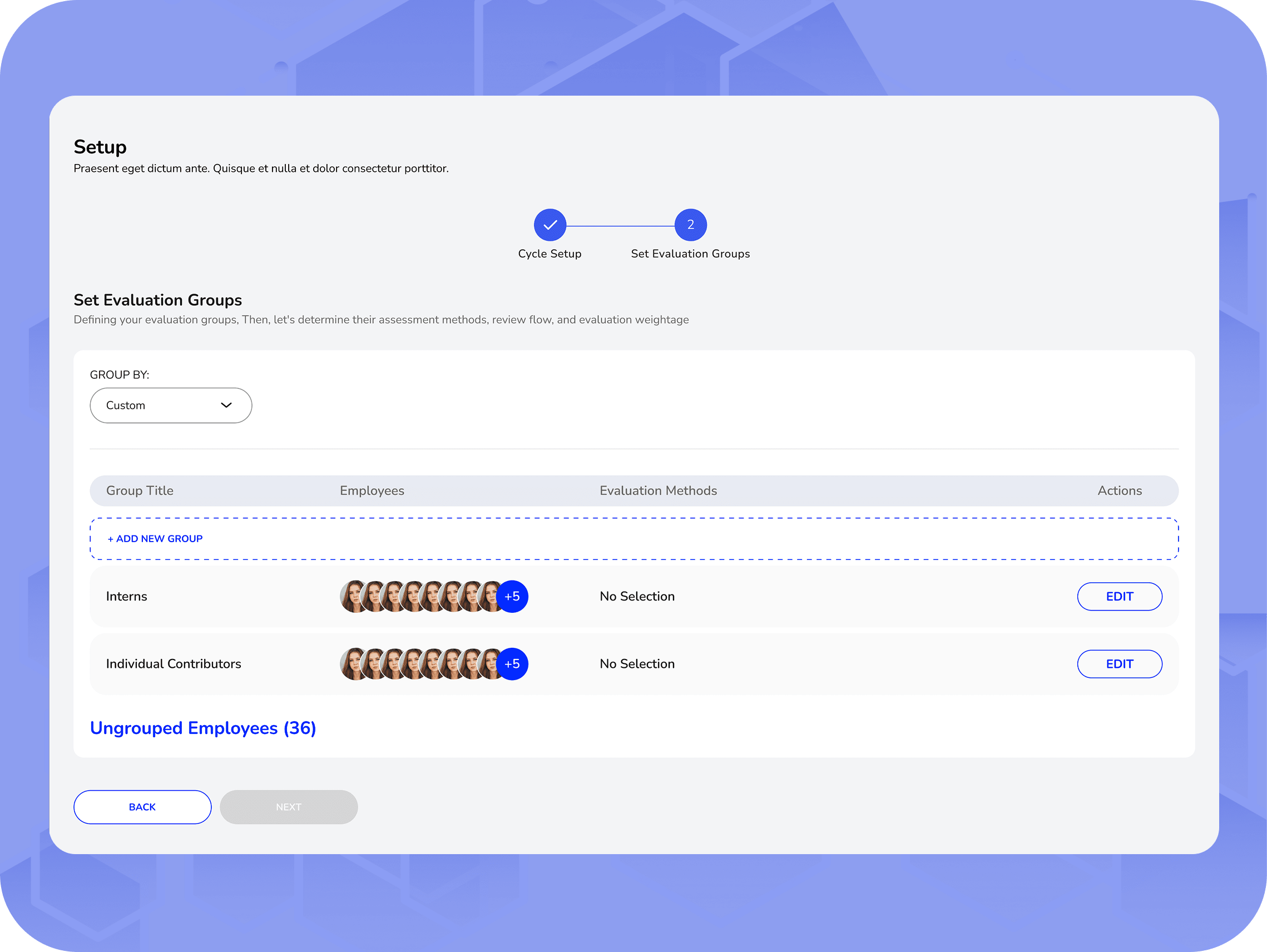Open the Group By Custom dropdown
This screenshot has width=1267, height=952.
[171, 405]
